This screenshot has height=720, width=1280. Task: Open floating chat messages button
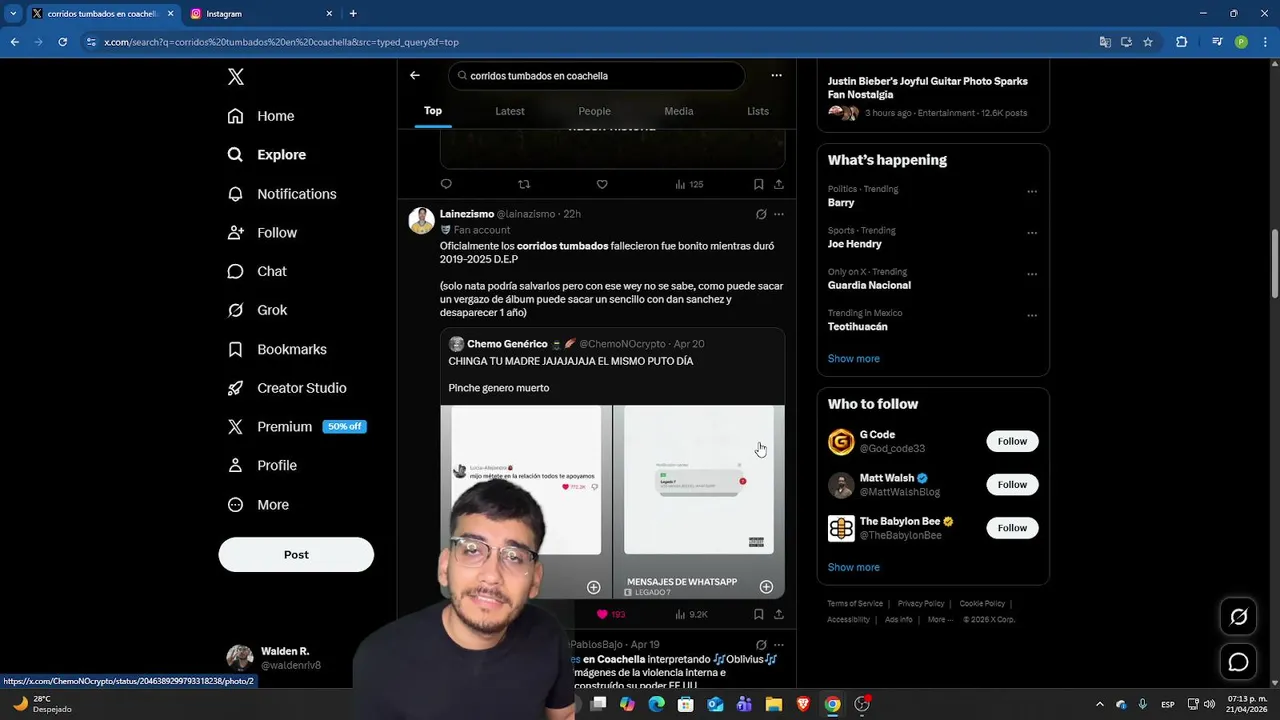1238,662
